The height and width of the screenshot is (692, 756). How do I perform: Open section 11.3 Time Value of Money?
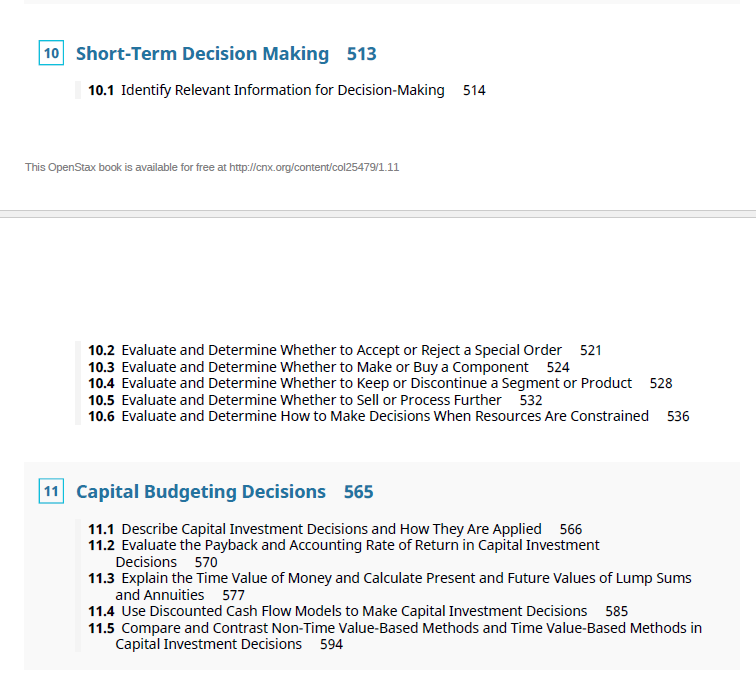390,586
